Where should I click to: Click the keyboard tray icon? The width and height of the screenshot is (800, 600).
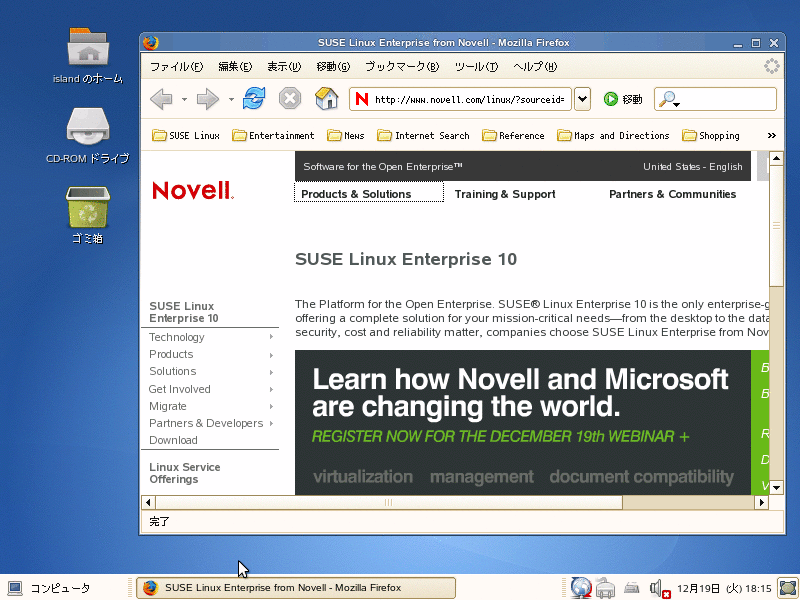[632, 588]
